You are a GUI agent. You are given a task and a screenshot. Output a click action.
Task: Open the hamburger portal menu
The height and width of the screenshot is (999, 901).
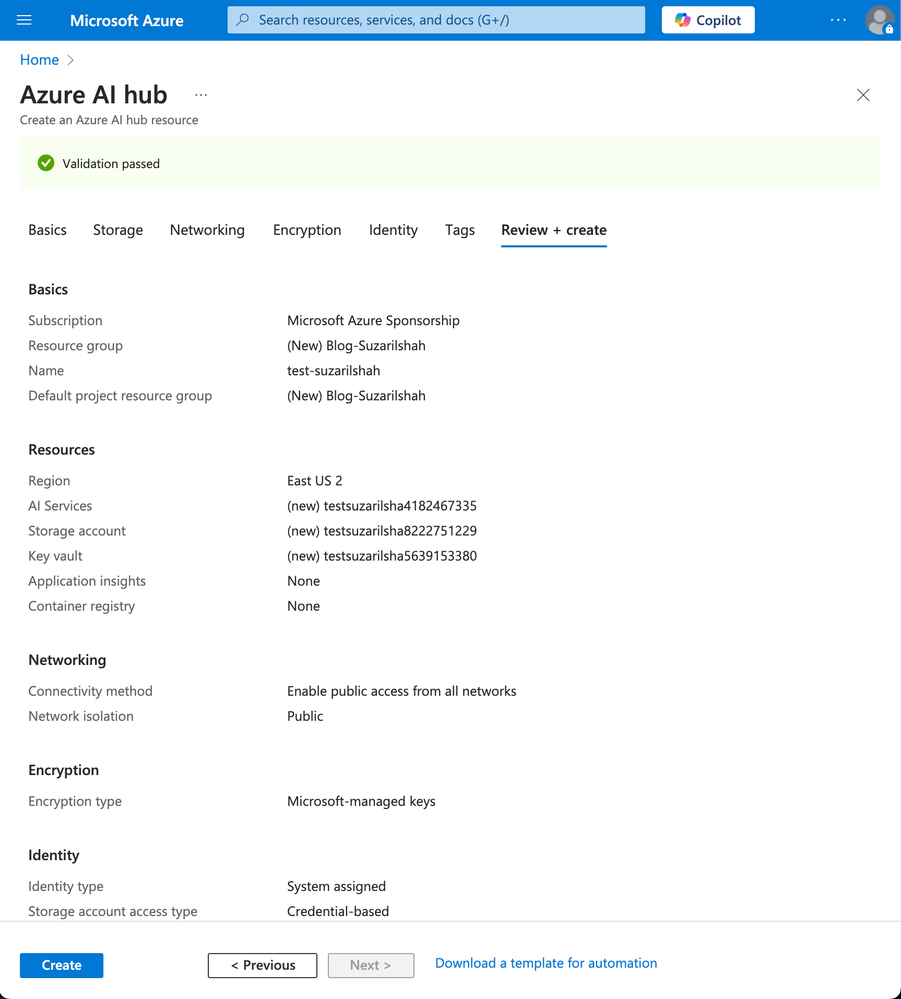pyautogui.click(x=24, y=20)
